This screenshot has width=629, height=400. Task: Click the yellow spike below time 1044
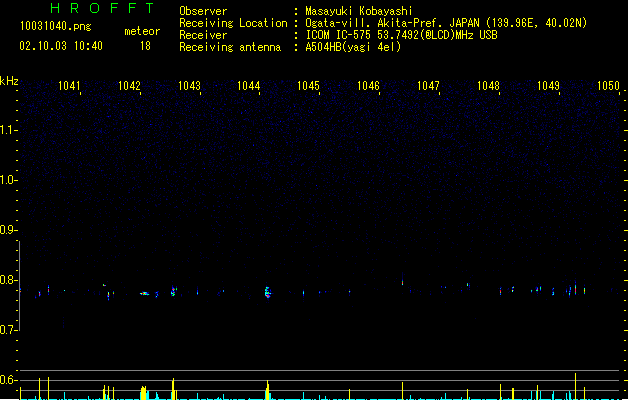[267, 389]
